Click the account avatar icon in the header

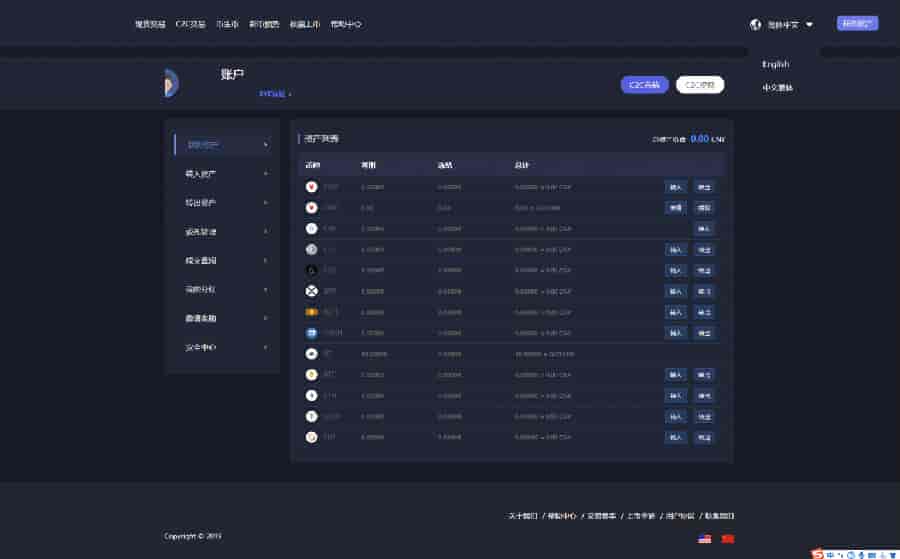(171, 84)
